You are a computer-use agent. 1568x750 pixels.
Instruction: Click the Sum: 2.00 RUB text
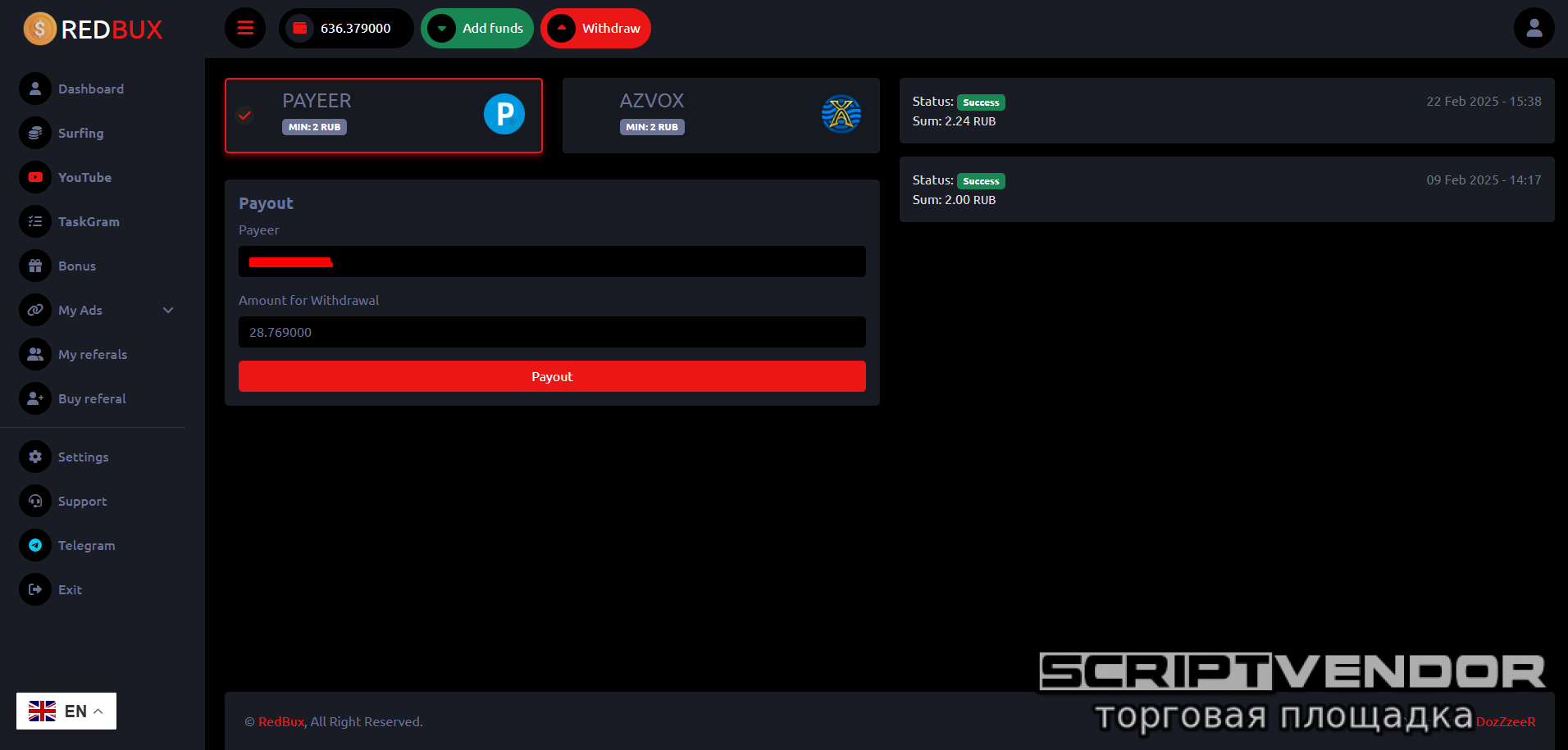(954, 200)
